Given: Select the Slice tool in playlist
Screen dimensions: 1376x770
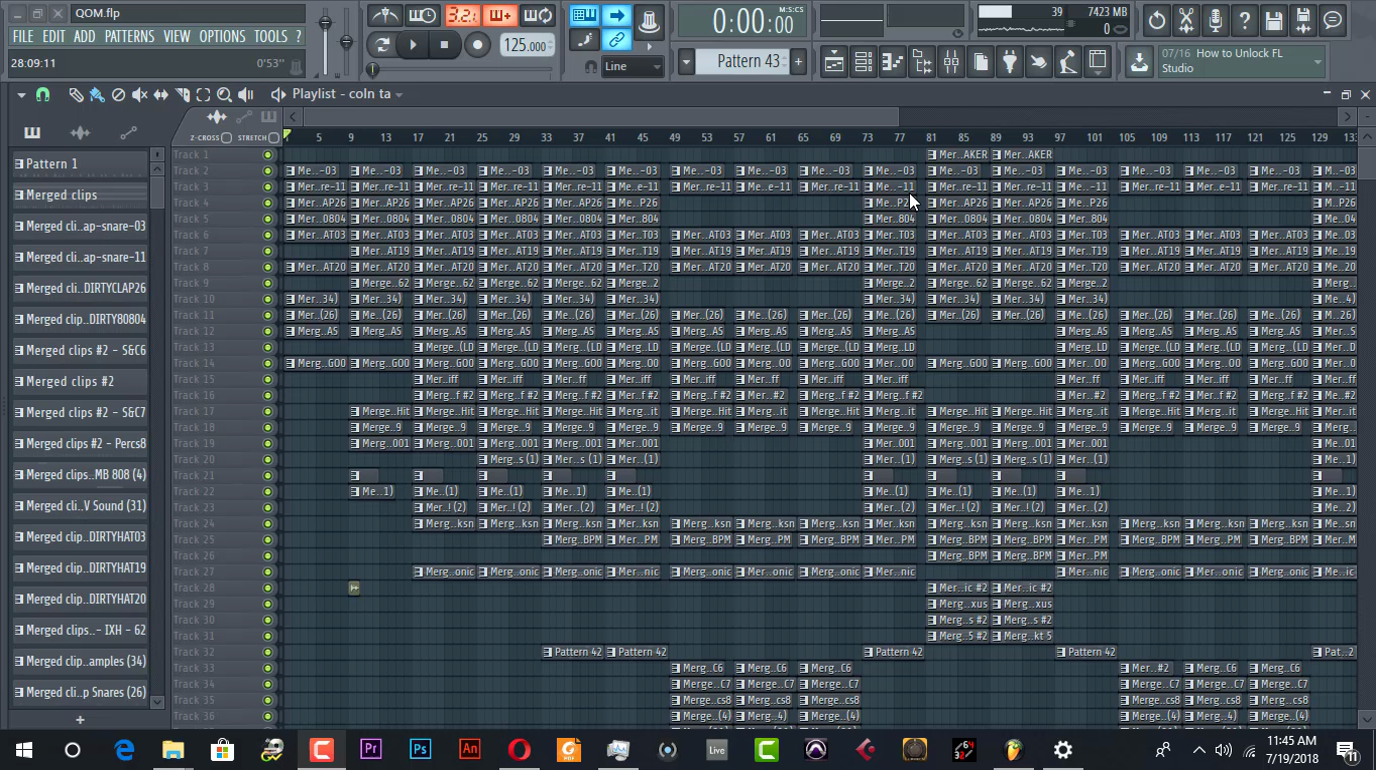Looking at the screenshot, I should pos(182,95).
